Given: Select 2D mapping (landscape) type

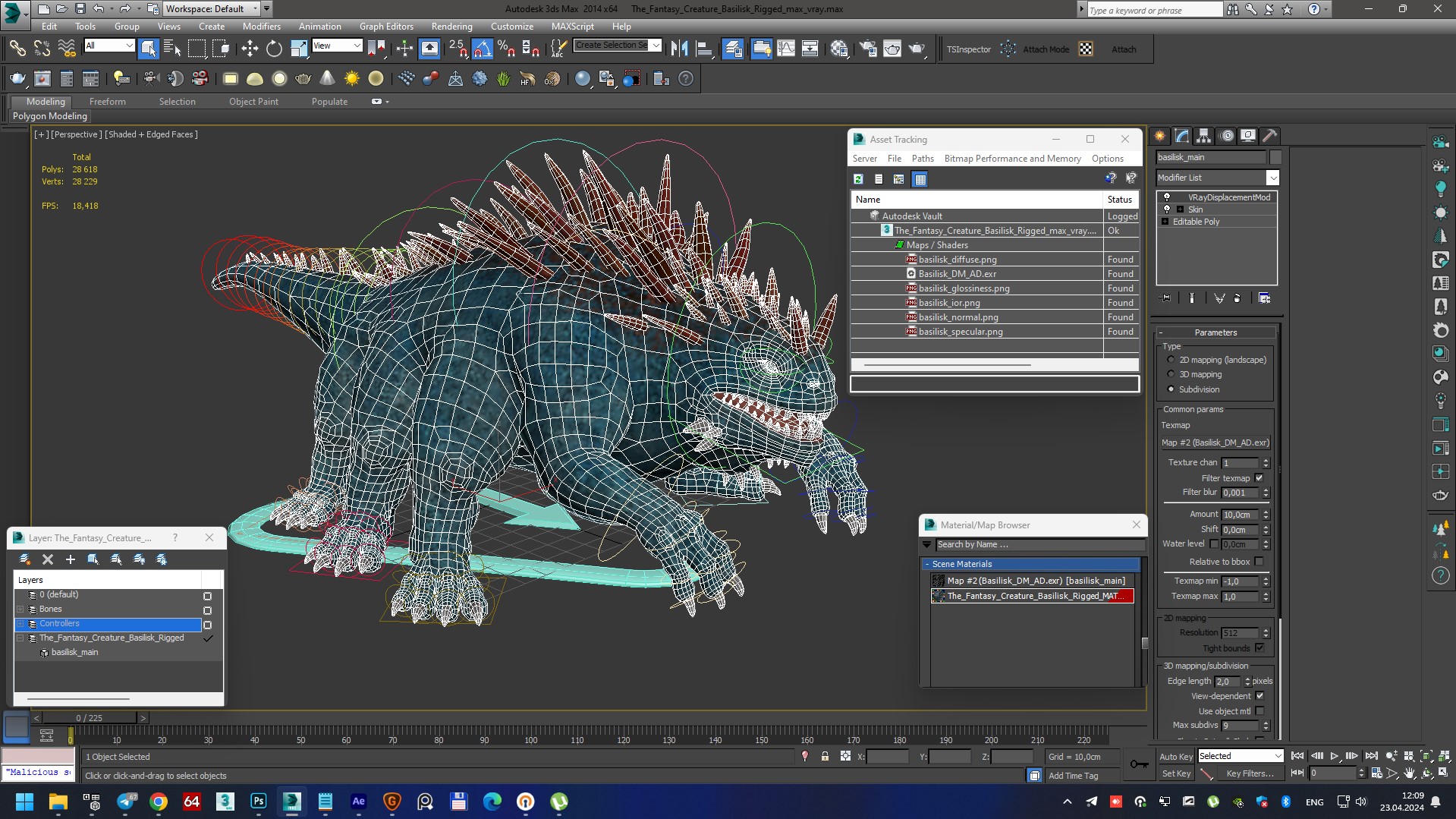Looking at the screenshot, I should 1171,360.
